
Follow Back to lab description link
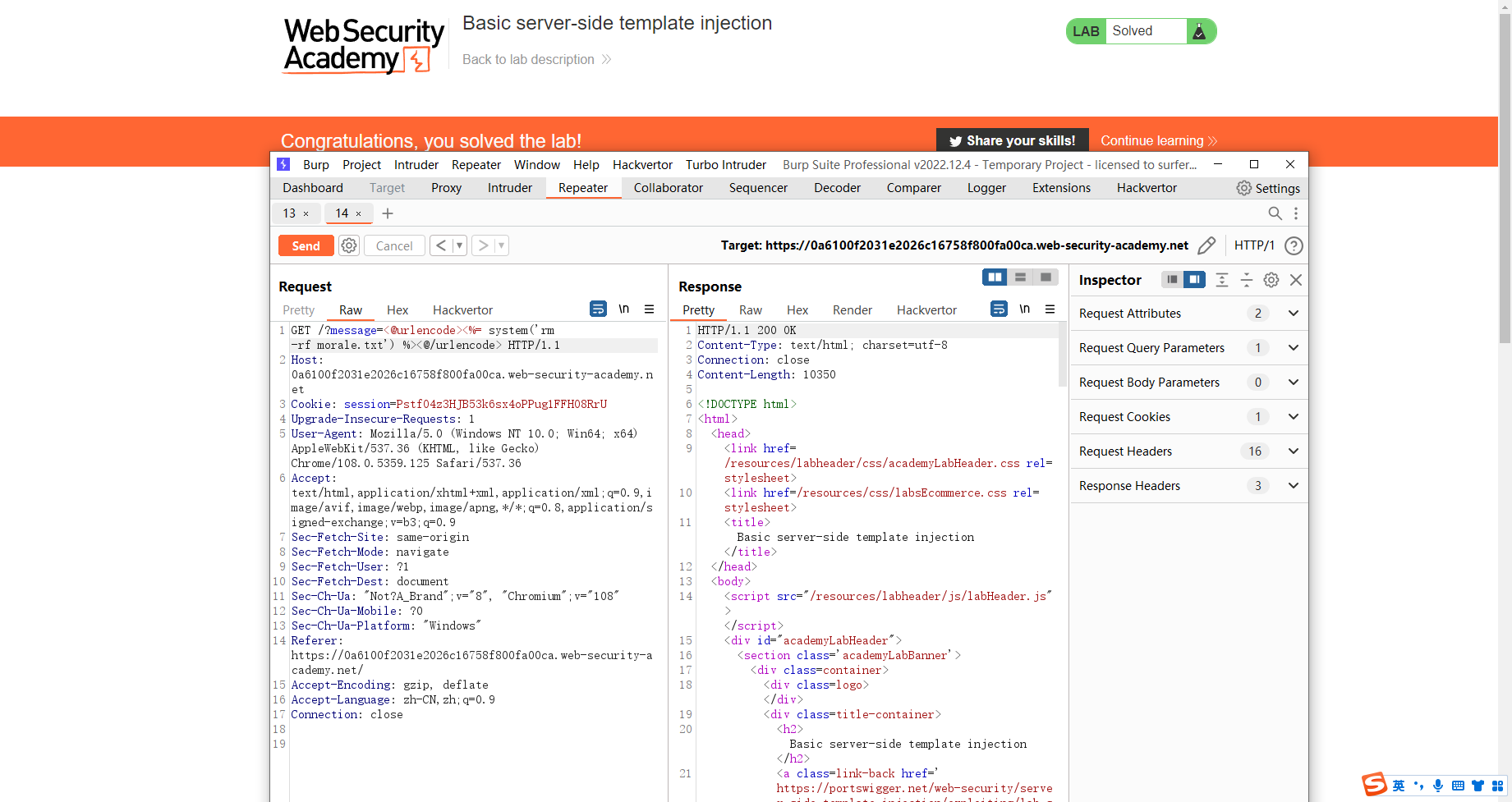[x=537, y=60]
